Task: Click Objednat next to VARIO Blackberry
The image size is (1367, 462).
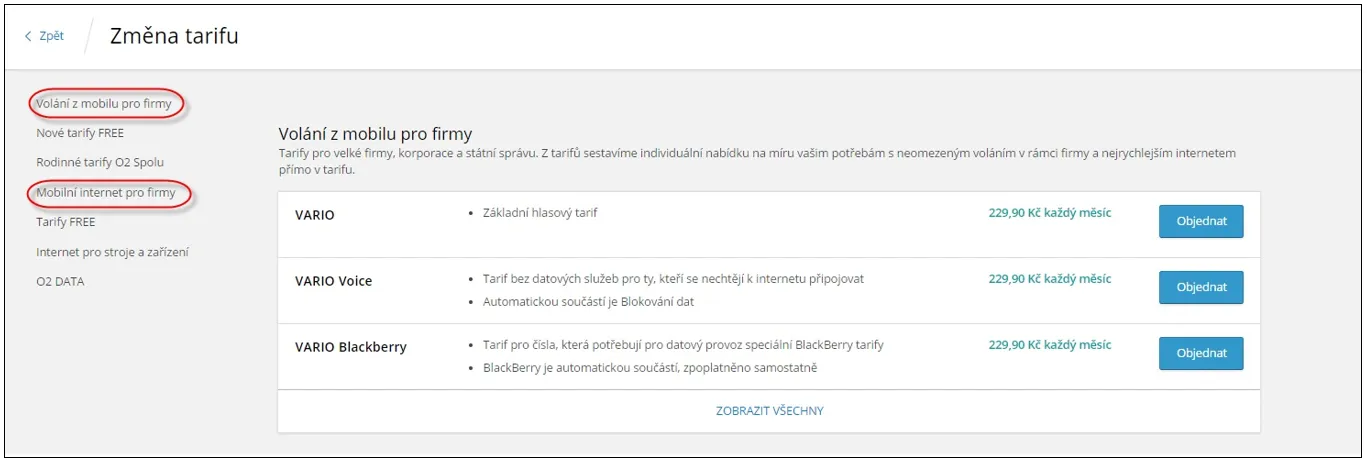Action: 1201,353
